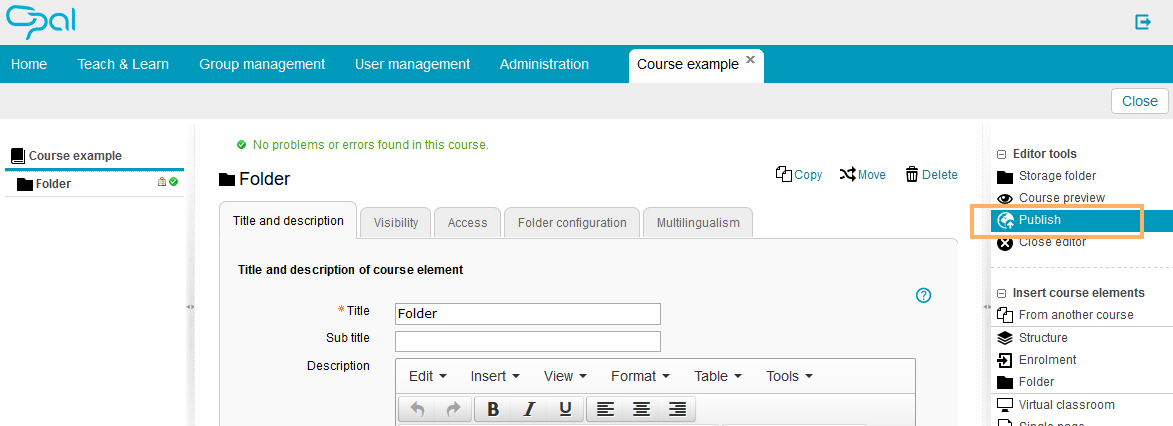Click the logout icon in top right
Image resolution: width=1173 pixels, height=426 pixels.
[x=1143, y=22]
